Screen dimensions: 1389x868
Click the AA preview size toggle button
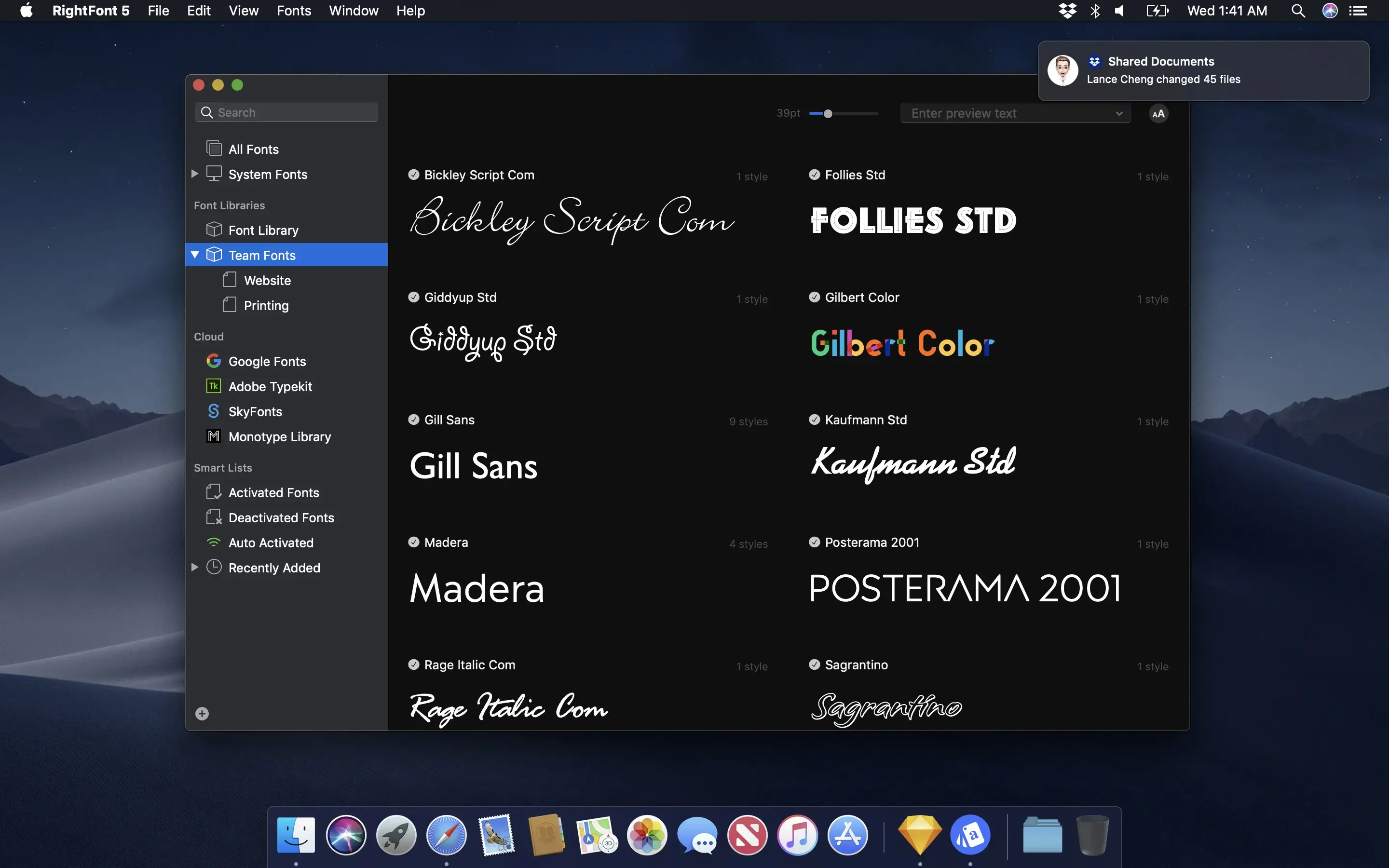tap(1159, 113)
